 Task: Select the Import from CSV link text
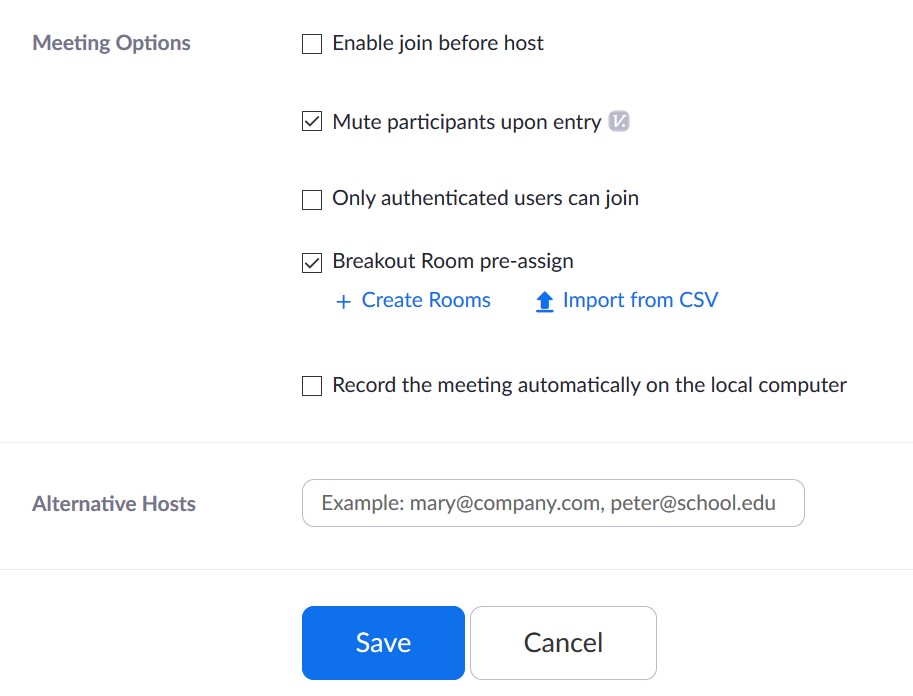[x=640, y=300]
